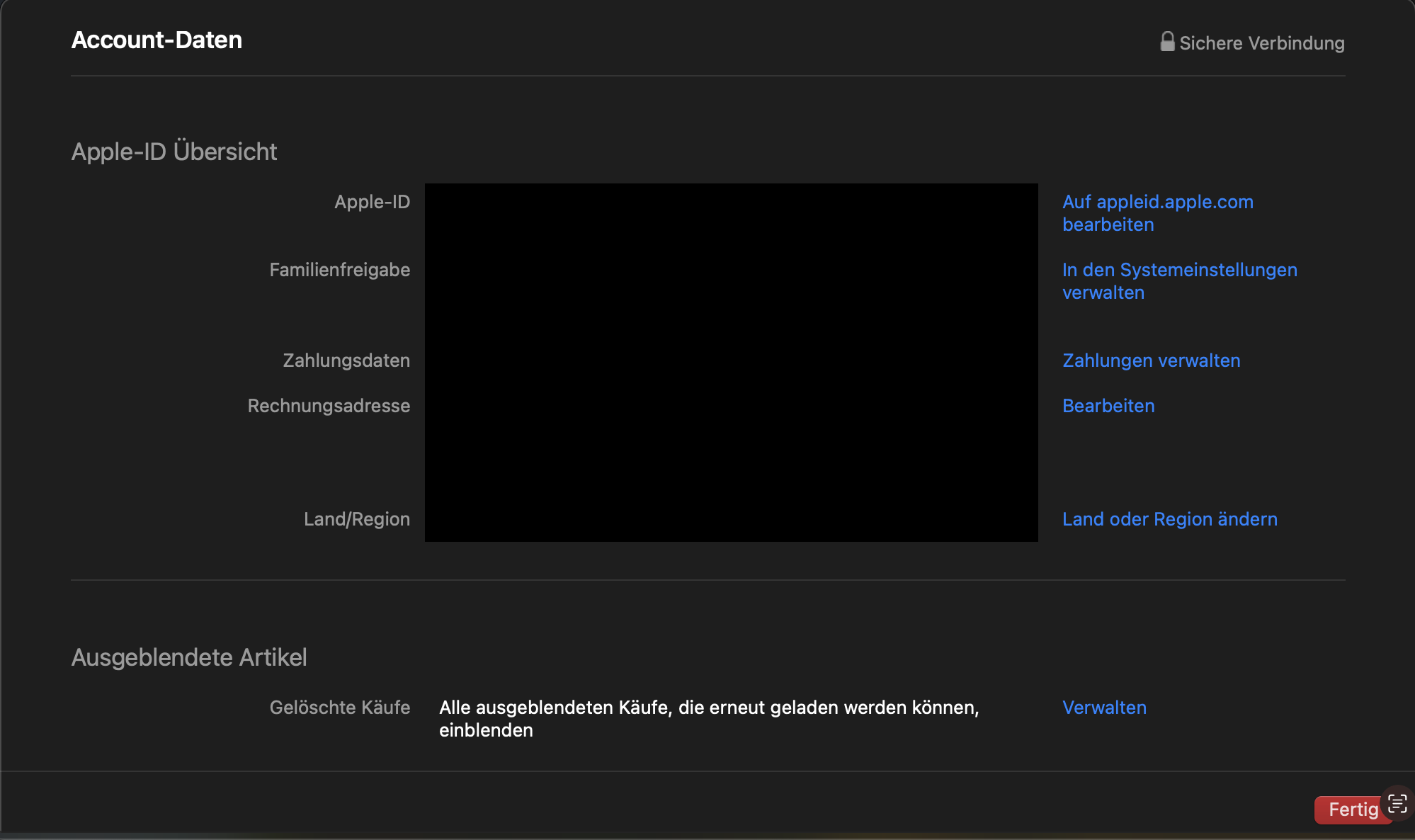
Task: Click the Apple-ID field label
Action: coord(372,202)
